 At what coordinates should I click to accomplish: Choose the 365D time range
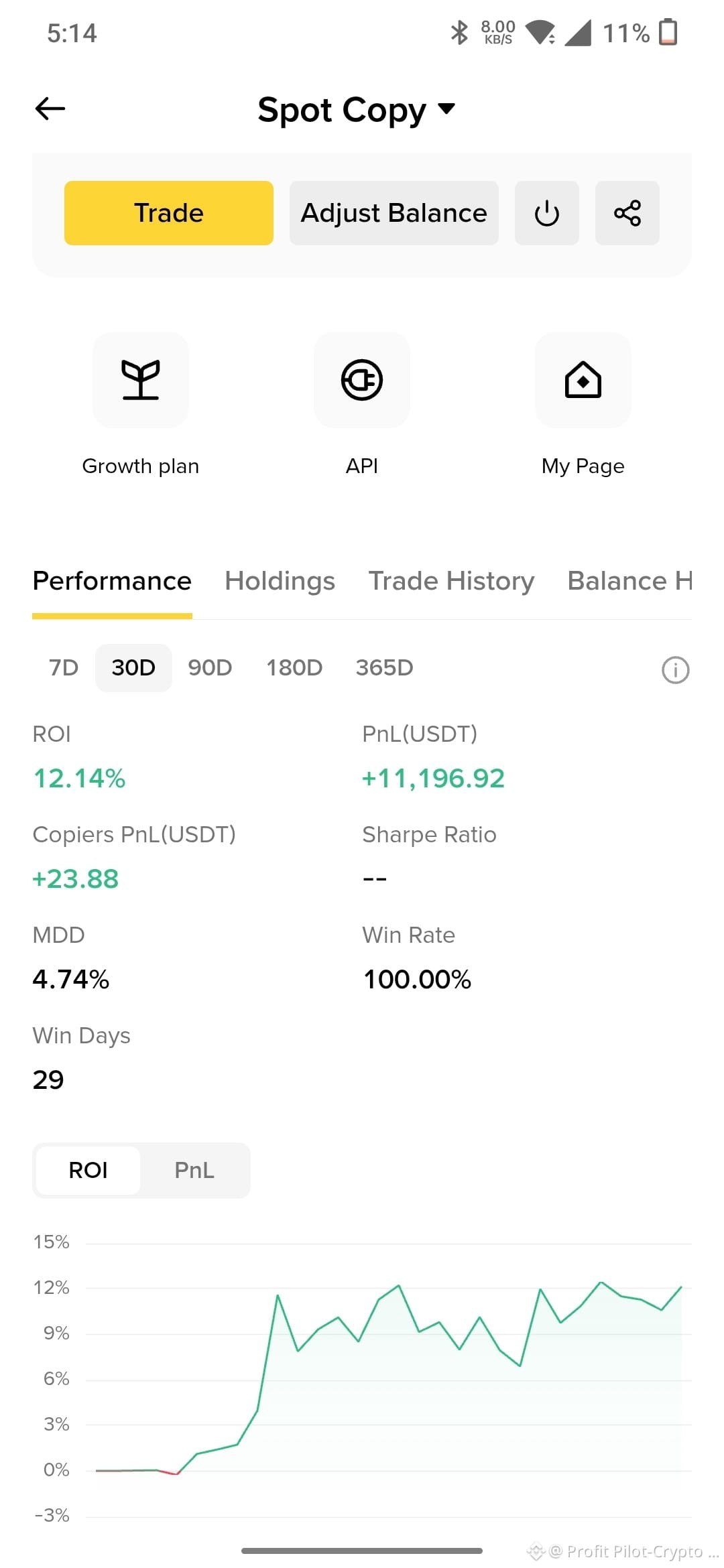(384, 667)
